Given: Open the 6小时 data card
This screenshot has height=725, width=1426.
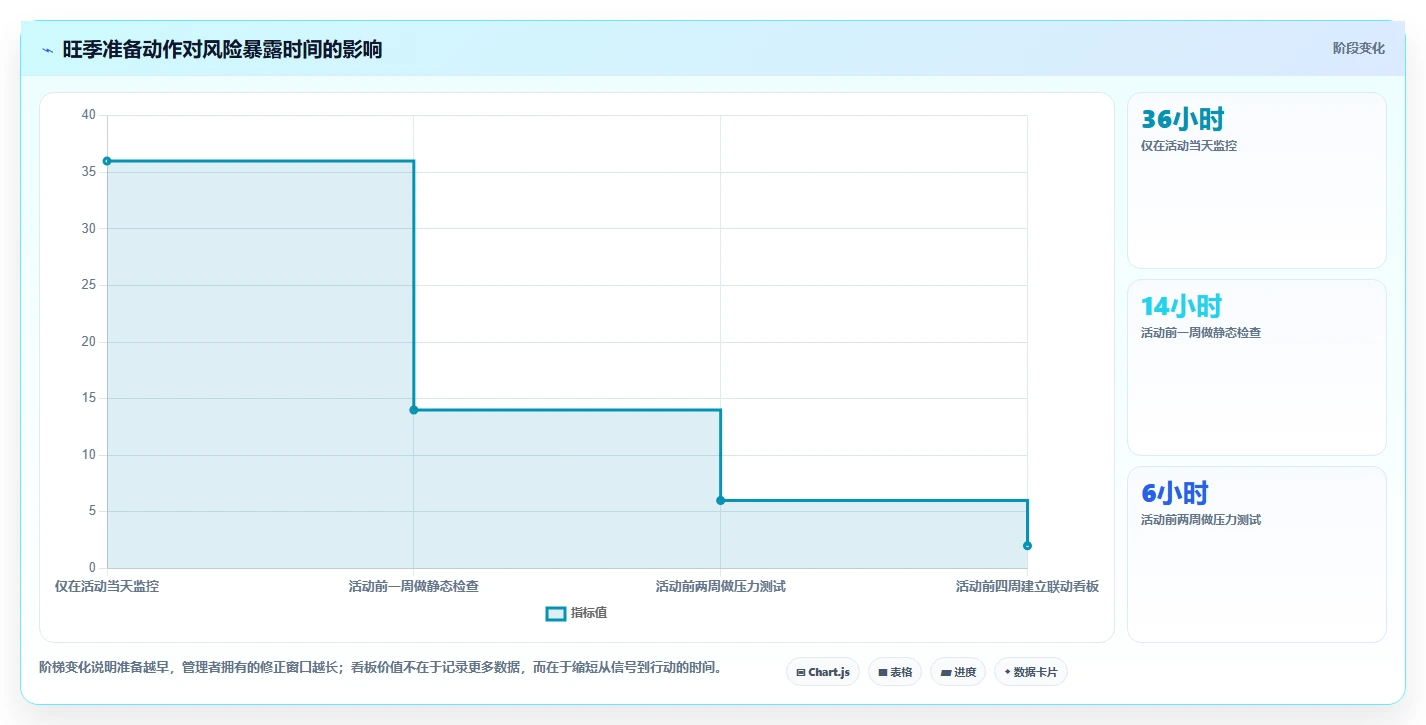Looking at the screenshot, I should pos(1257,554).
